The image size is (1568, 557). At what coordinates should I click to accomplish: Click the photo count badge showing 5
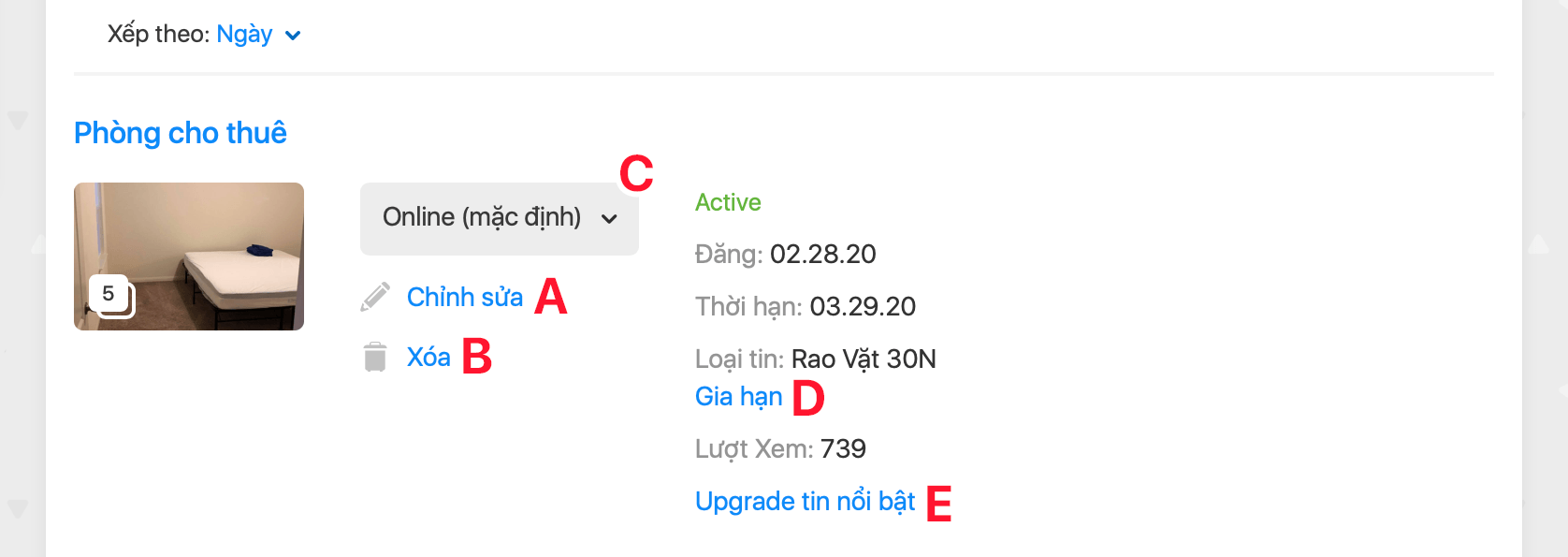pos(109,294)
